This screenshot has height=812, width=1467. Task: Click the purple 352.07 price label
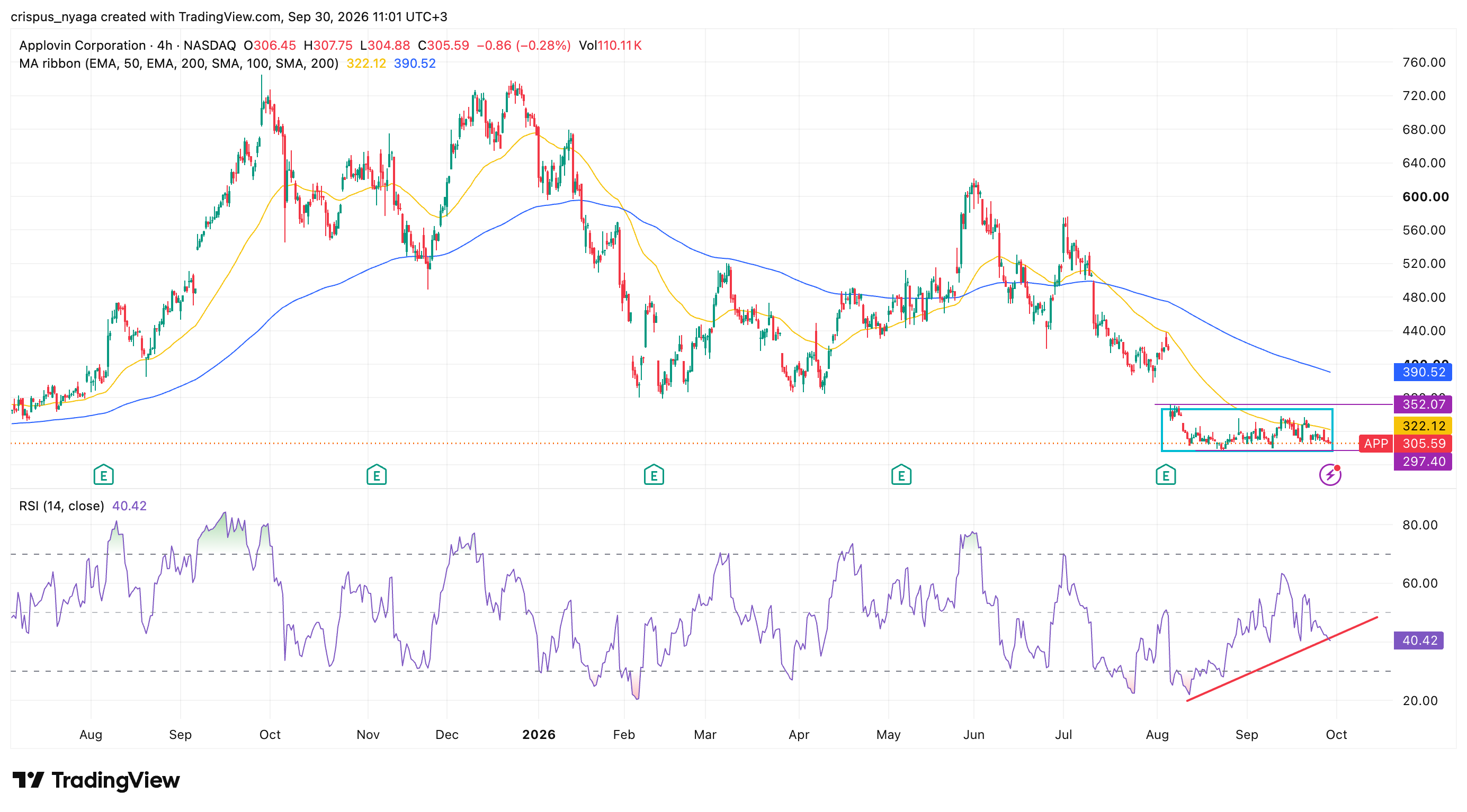pos(1423,404)
